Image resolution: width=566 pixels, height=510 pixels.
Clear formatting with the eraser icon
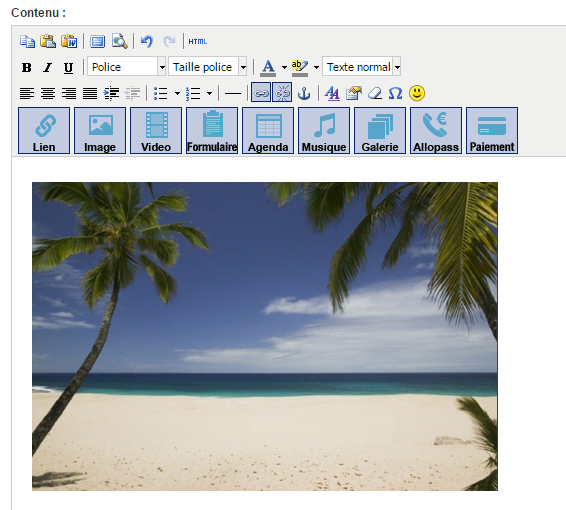(x=375, y=93)
